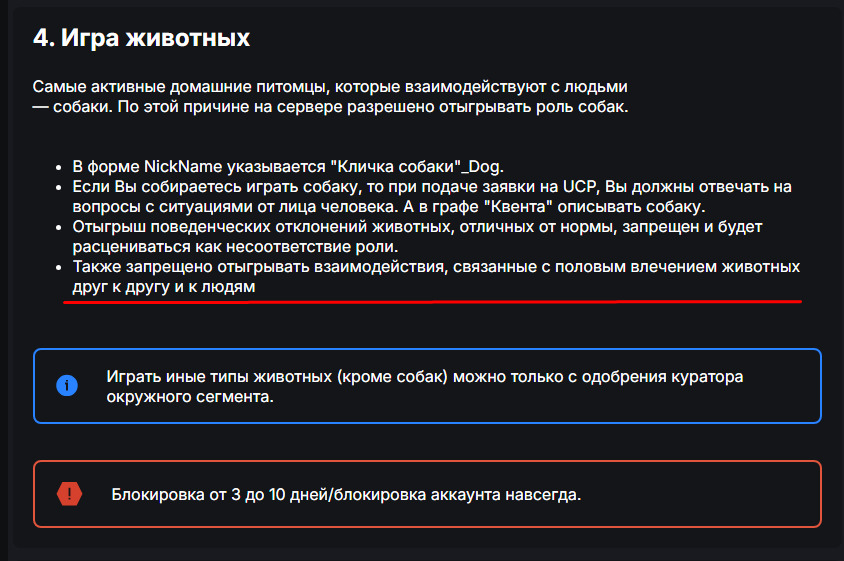Click the red underline below the last bullet

[x=432, y=301]
